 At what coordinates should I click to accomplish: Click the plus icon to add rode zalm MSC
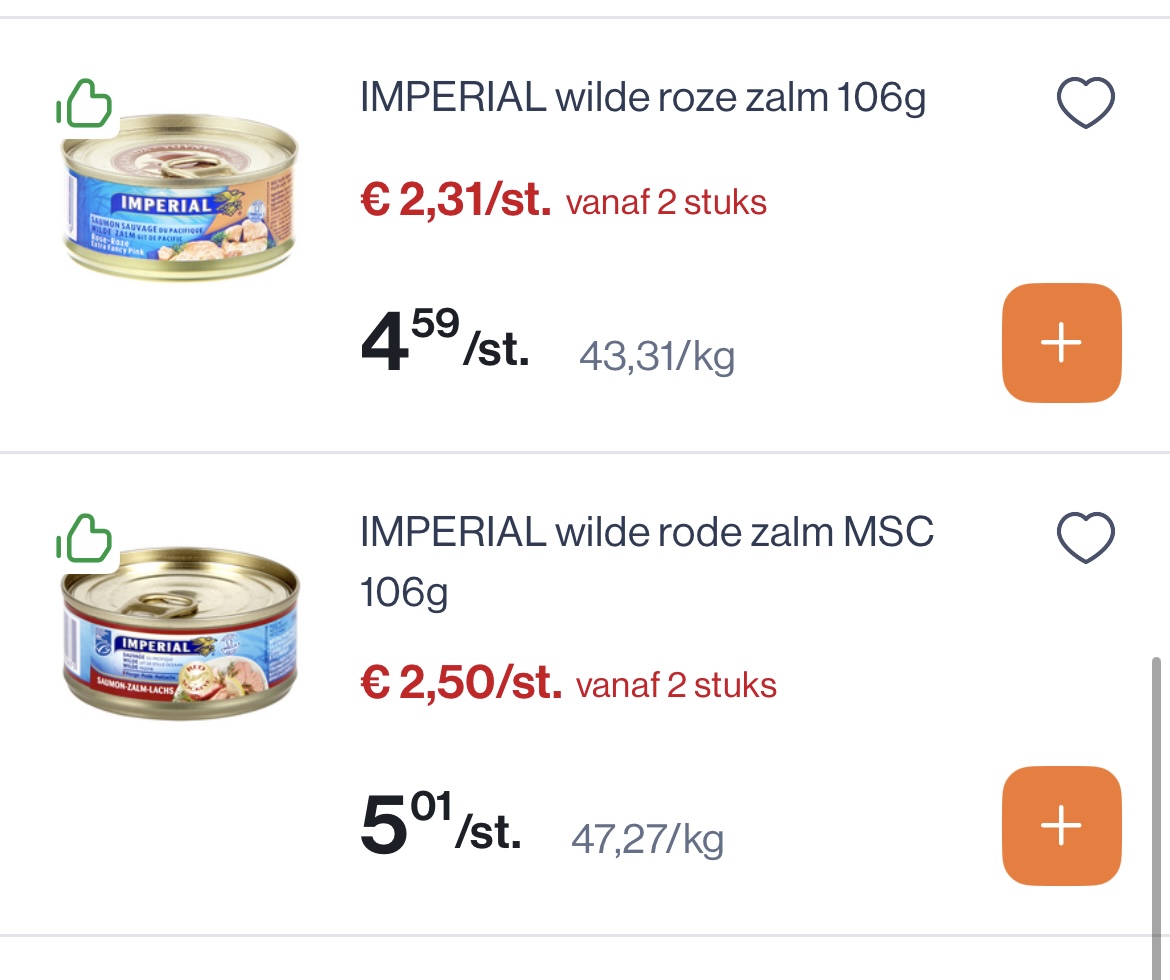1061,826
